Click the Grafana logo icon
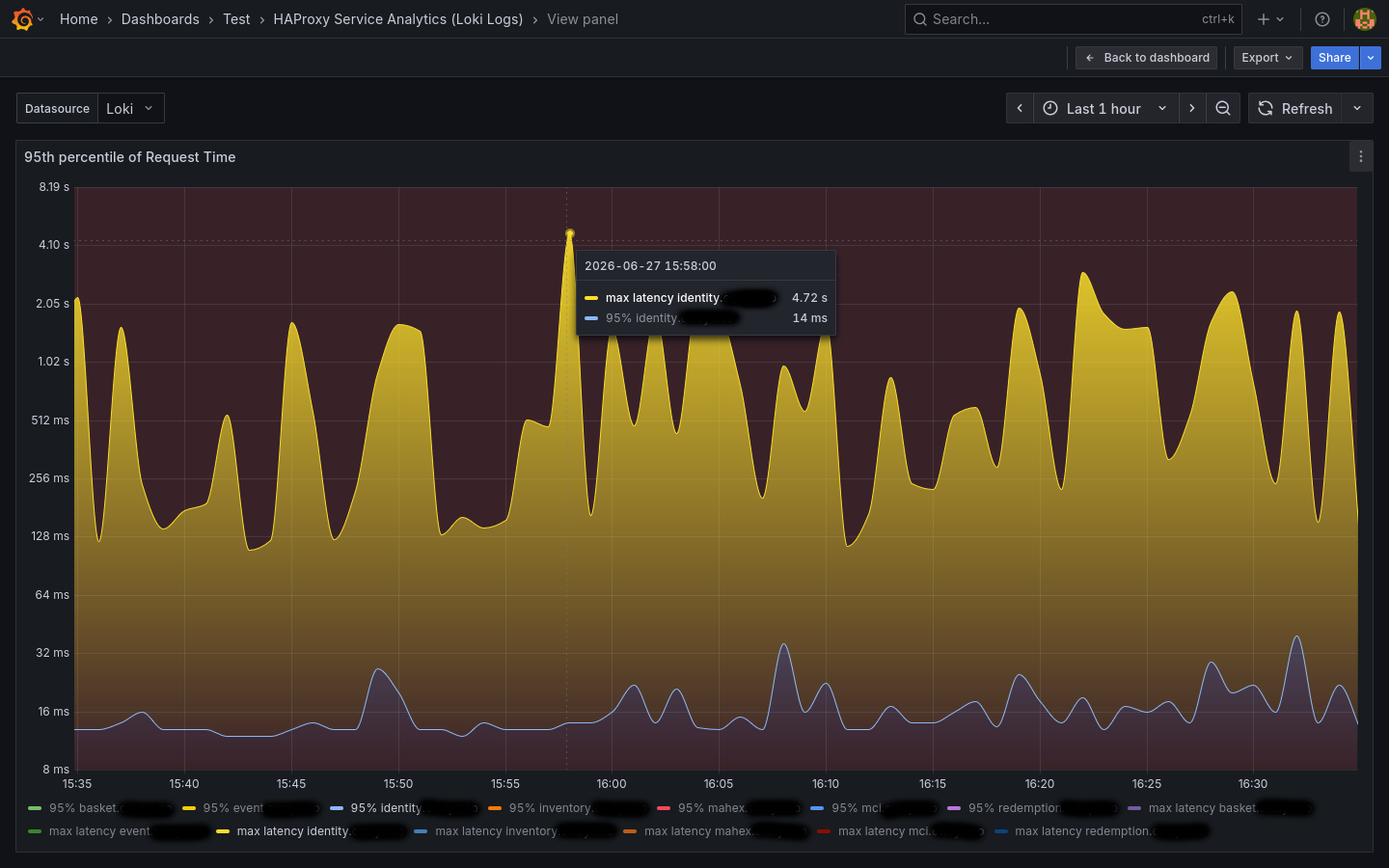This screenshot has width=1389, height=868. 22,19
